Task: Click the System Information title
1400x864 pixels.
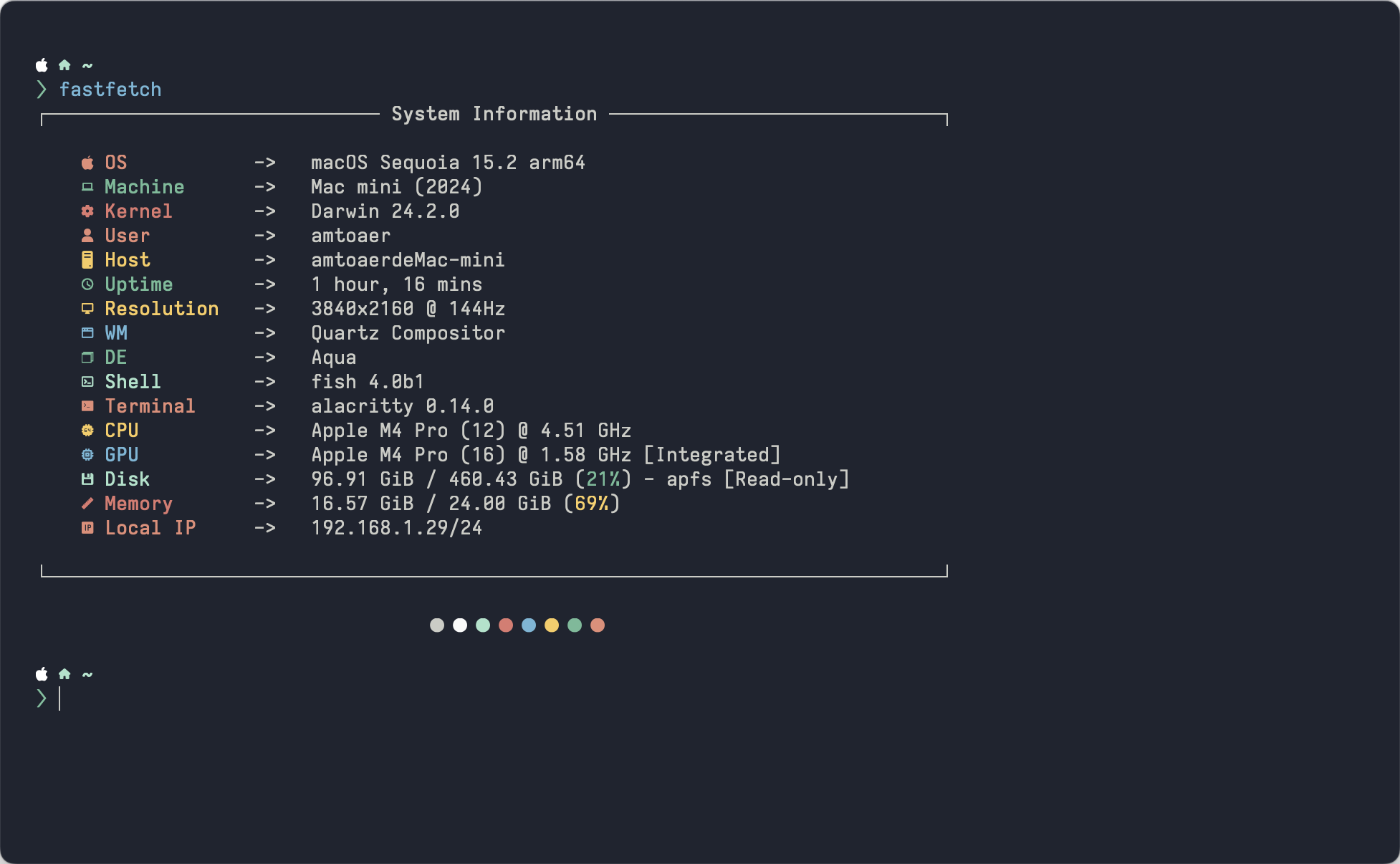Action: coord(494,114)
